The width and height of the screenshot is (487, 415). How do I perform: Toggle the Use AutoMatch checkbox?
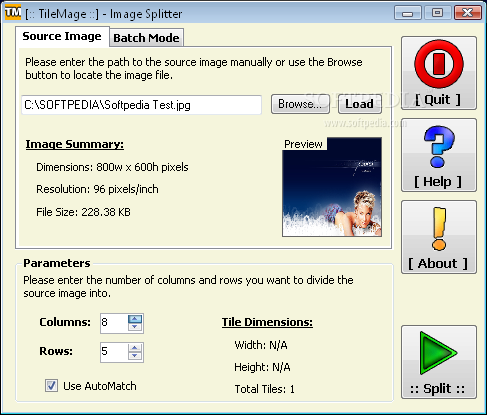(x=51, y=386)
